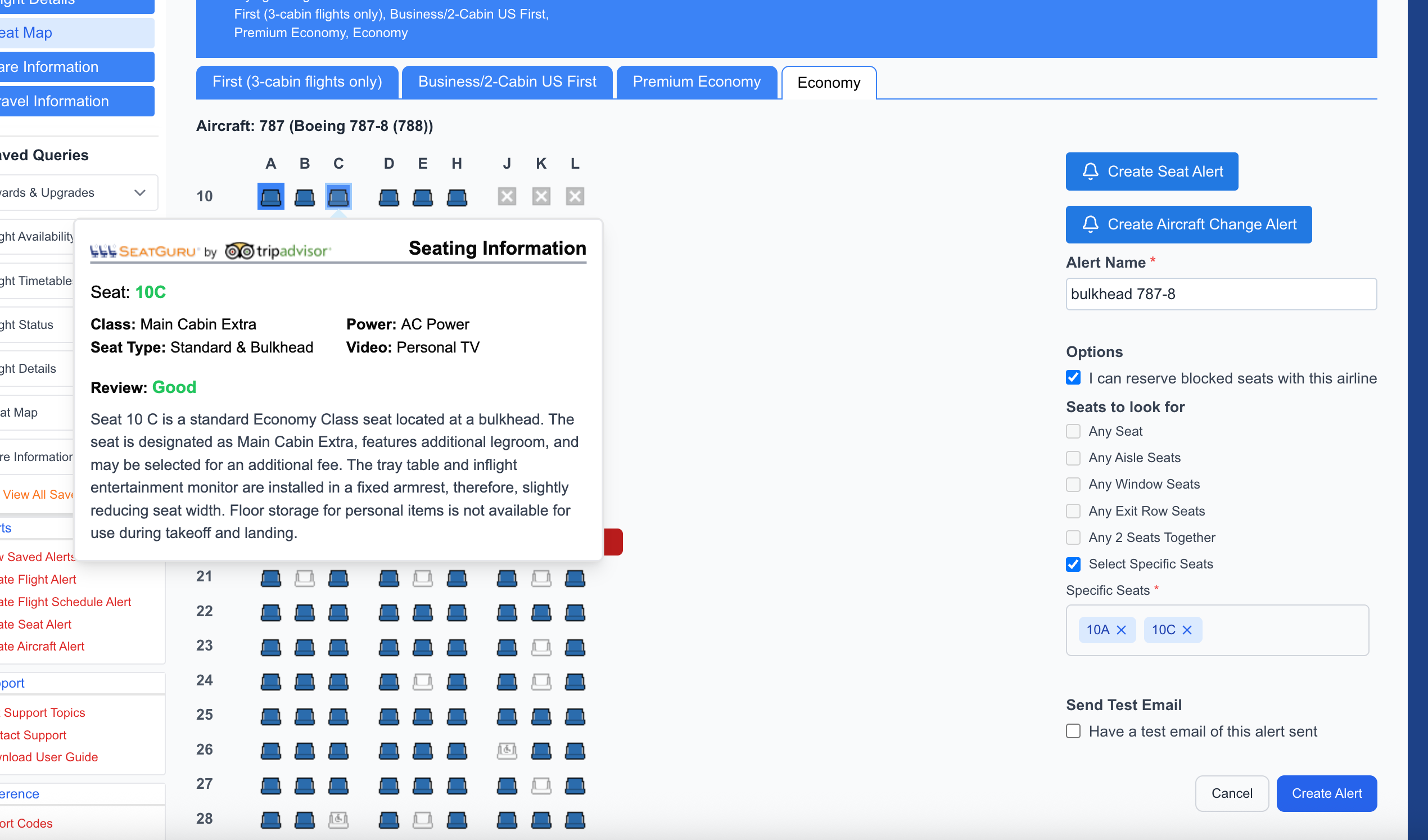Uncheck 'I can reserve blocked seats with this airline'
This screenshot has width=1428, height=840.
[1073, 377]
